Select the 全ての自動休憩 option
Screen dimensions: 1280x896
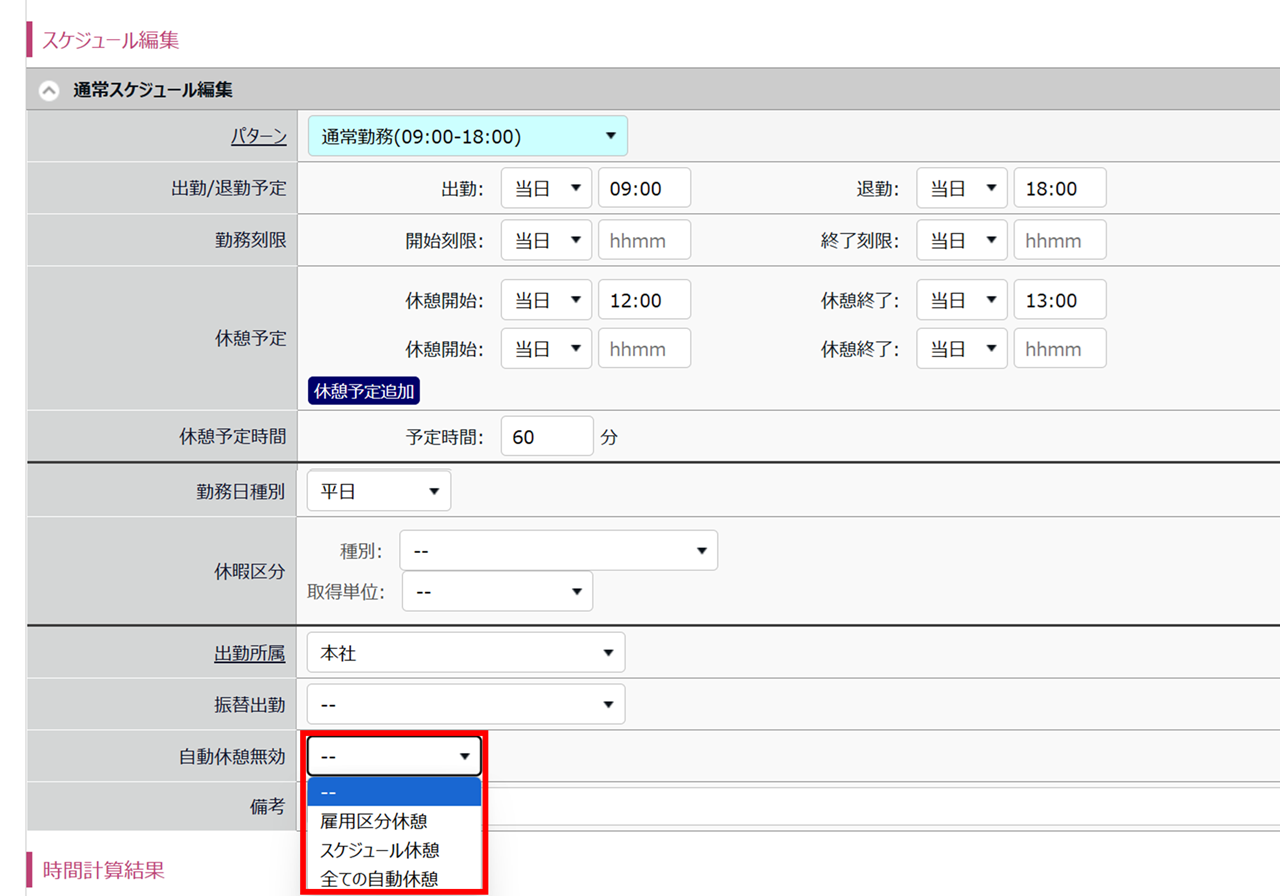pyautogui.click(x=394, y=879)
